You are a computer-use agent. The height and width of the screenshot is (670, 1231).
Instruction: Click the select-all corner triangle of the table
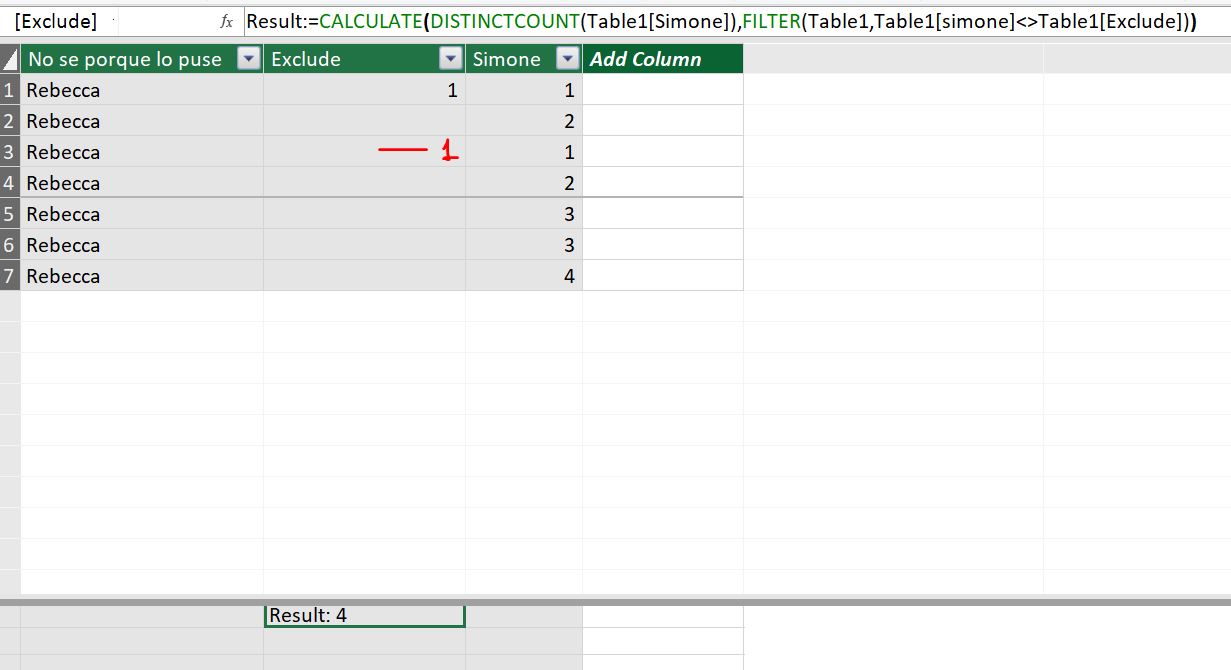pos(10,60)
